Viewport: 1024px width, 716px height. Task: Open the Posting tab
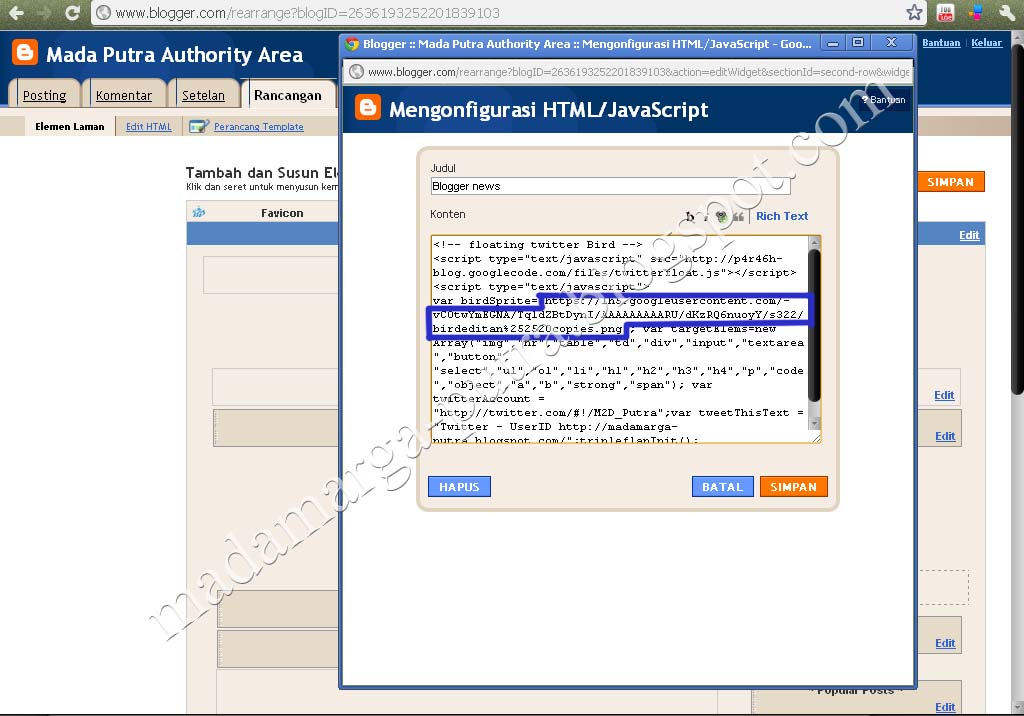(x=44, y=95)
